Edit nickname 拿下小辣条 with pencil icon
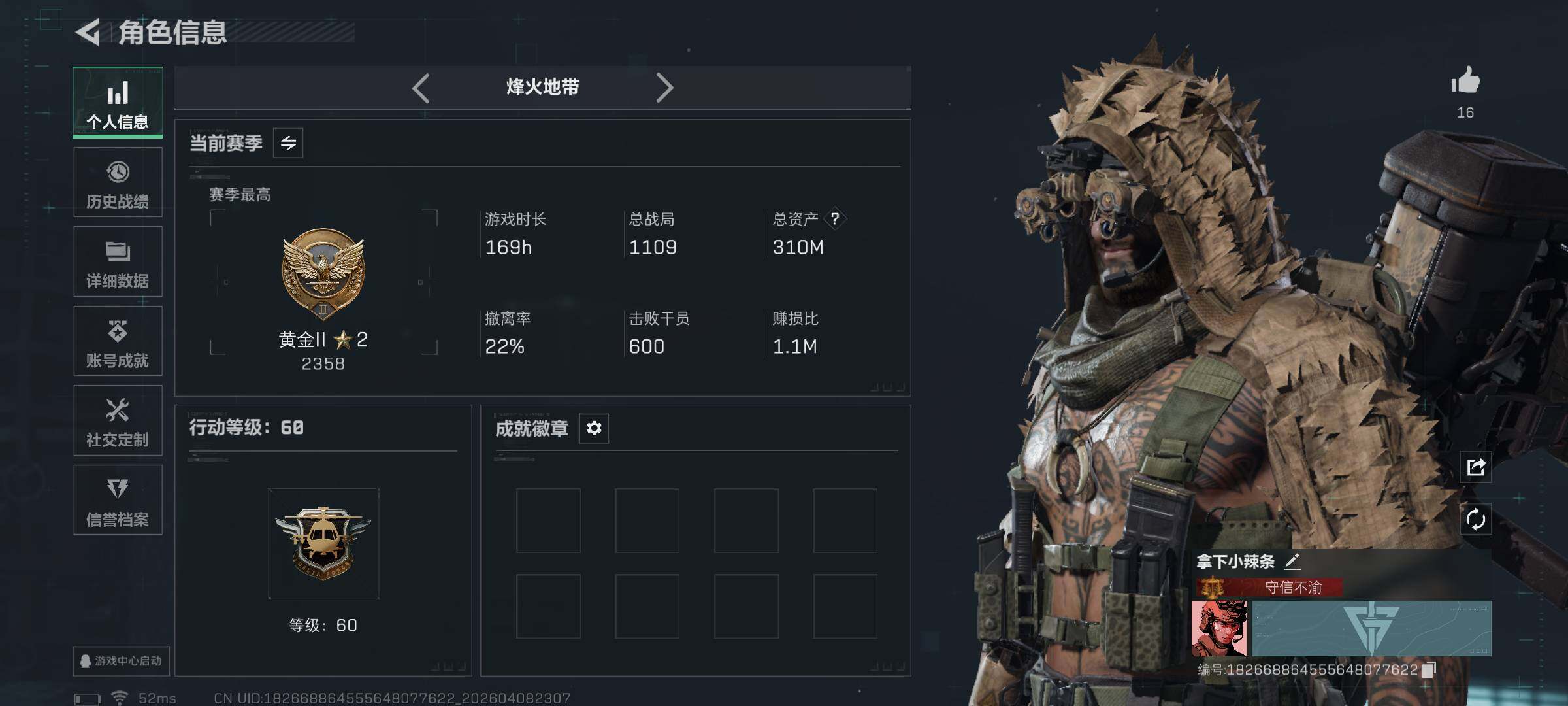This screenshot has height=706, width=1568. tap(1292, 562)
